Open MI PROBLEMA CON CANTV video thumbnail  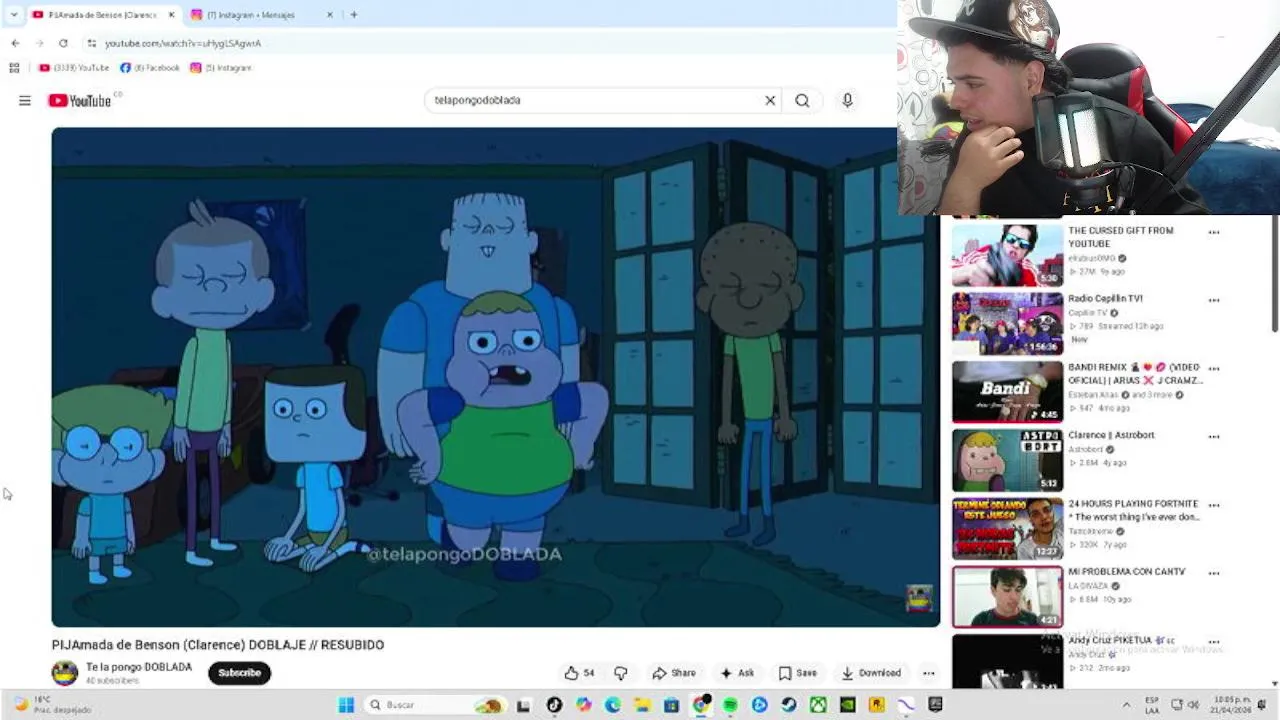(x=1007, y=597)
